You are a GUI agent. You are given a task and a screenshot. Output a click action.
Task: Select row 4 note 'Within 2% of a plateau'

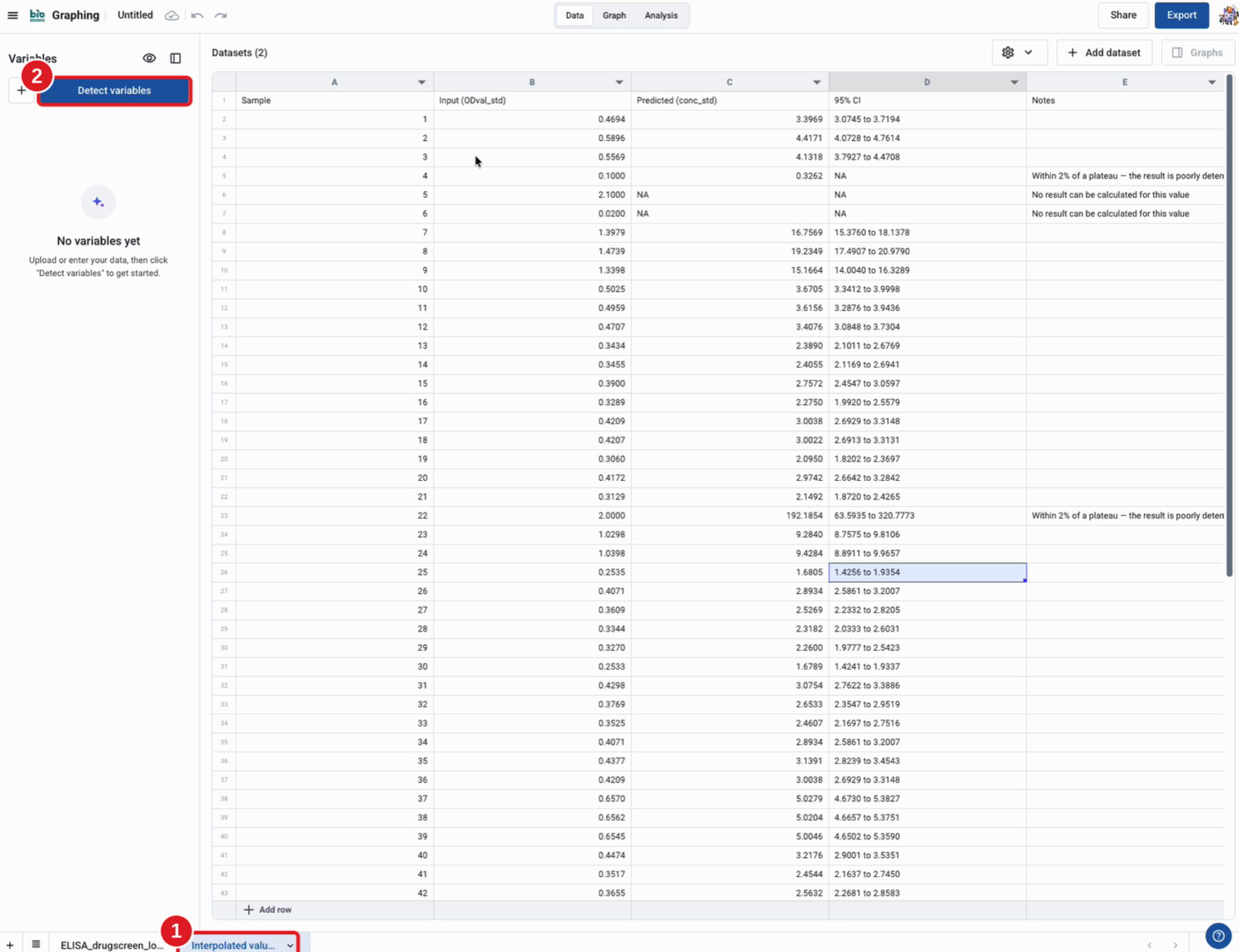click(x=1125, y=176)
